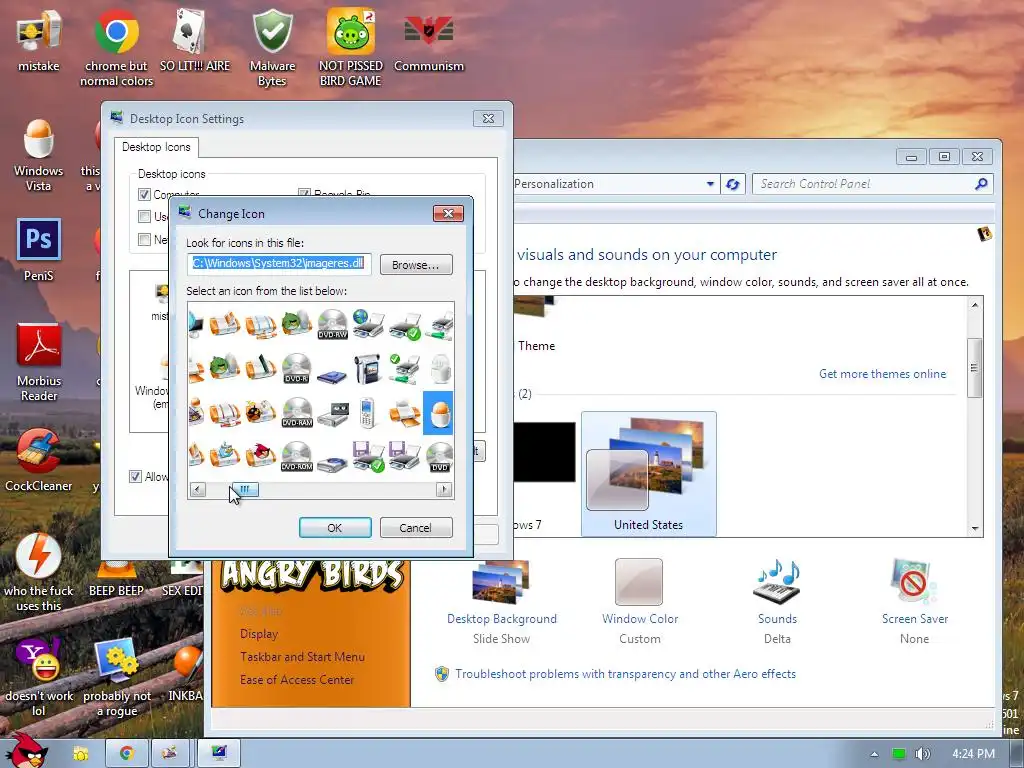Expand the Personalization address bar dropdown
The image size is (1024, 768).
710,184
